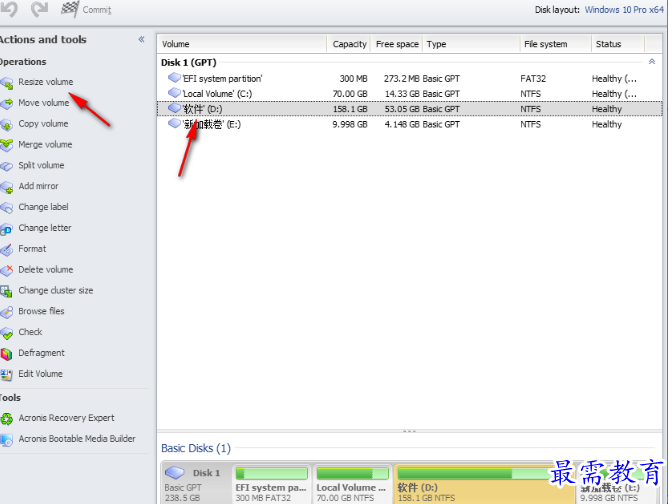Collapse the Actions and tools panel
Viewport: 672px width, 504px height.
click(x=141, y=39)
